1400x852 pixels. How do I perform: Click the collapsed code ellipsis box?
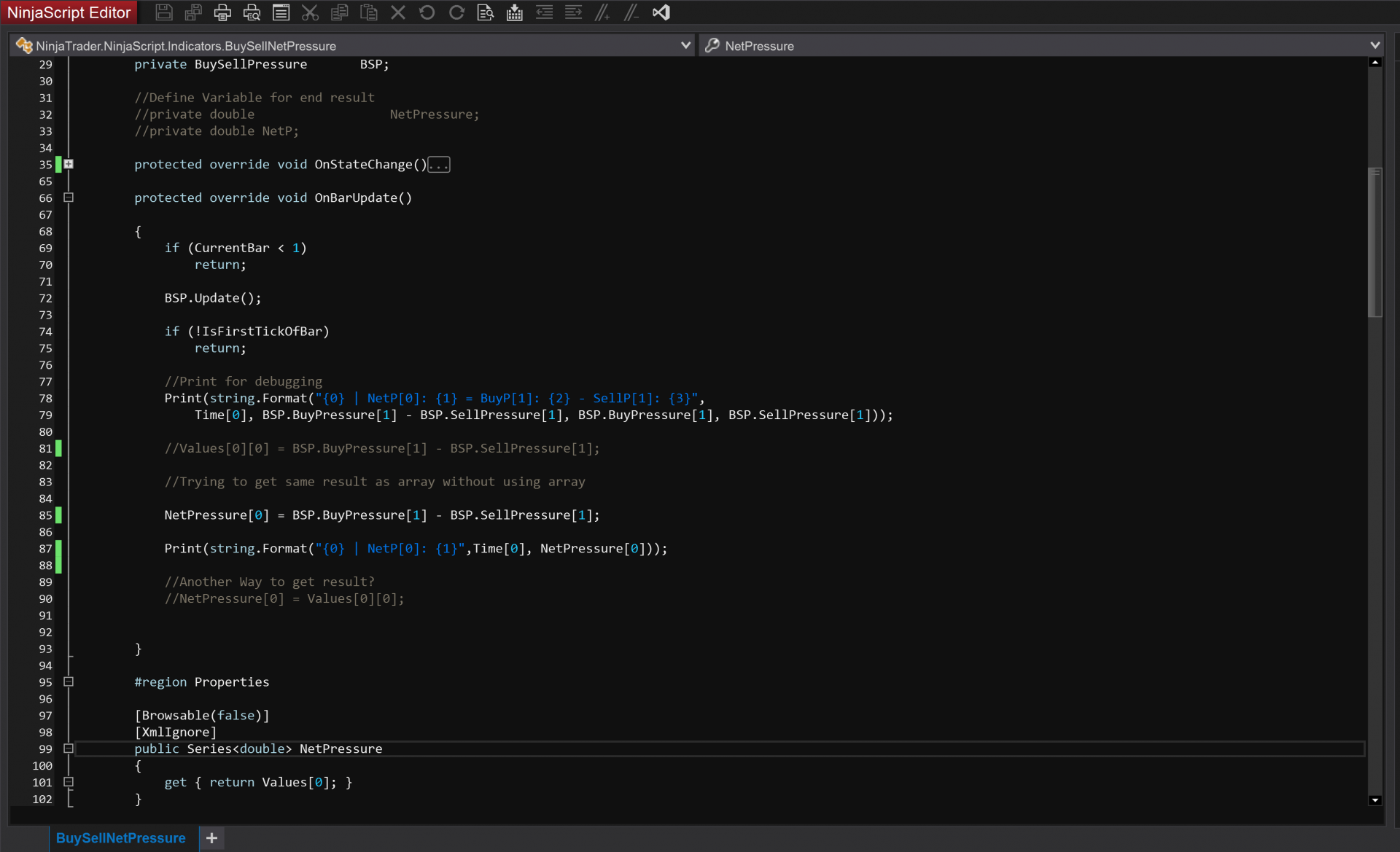pyautogui.click(x=439, y=165)
